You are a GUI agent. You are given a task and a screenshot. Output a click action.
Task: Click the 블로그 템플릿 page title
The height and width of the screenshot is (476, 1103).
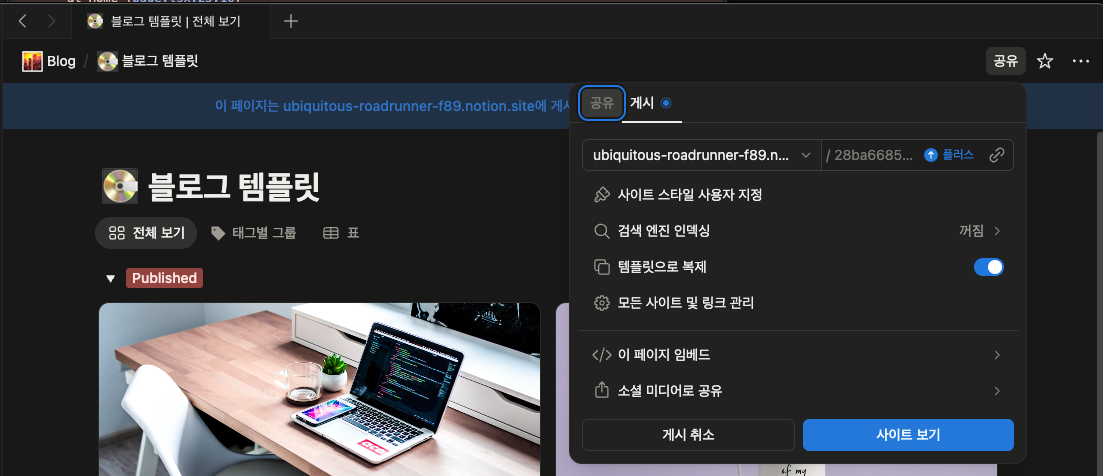tap(234, 186)
